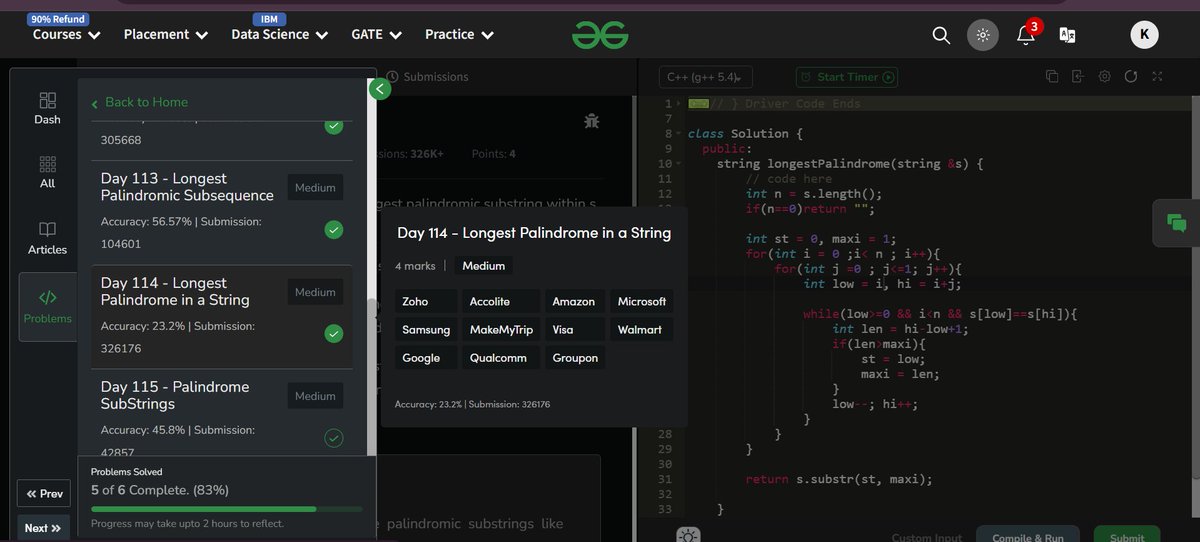Select the Problems sidebar item
This screenshot has width=1200, height=542.
tap(47, 307)
